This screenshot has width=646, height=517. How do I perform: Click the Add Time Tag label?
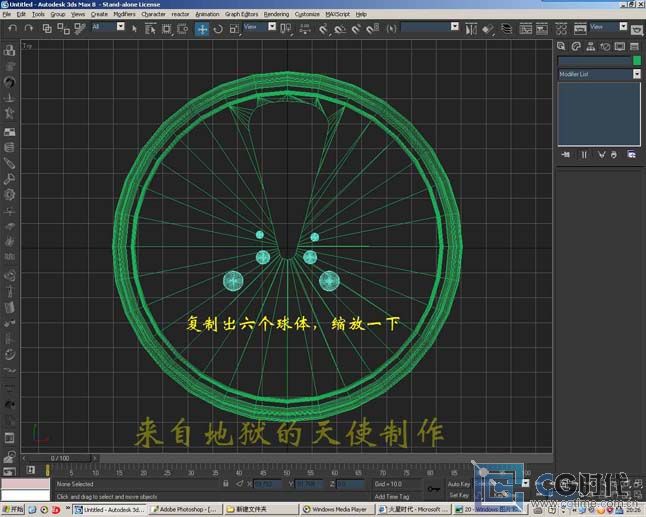pyautogui.click(x=392, y=496)
